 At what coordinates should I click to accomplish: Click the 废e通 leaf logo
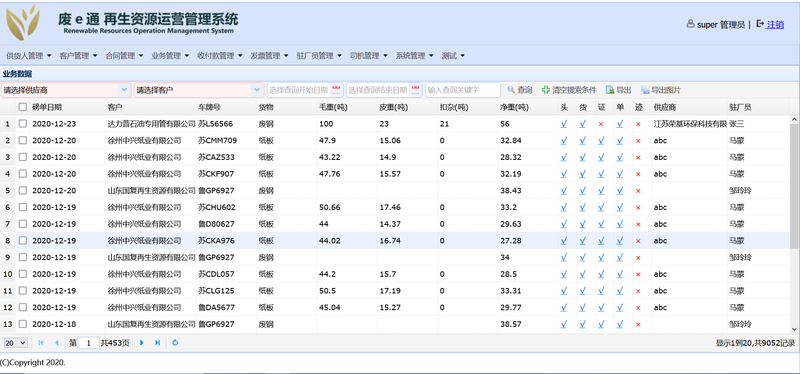[23, 23]
